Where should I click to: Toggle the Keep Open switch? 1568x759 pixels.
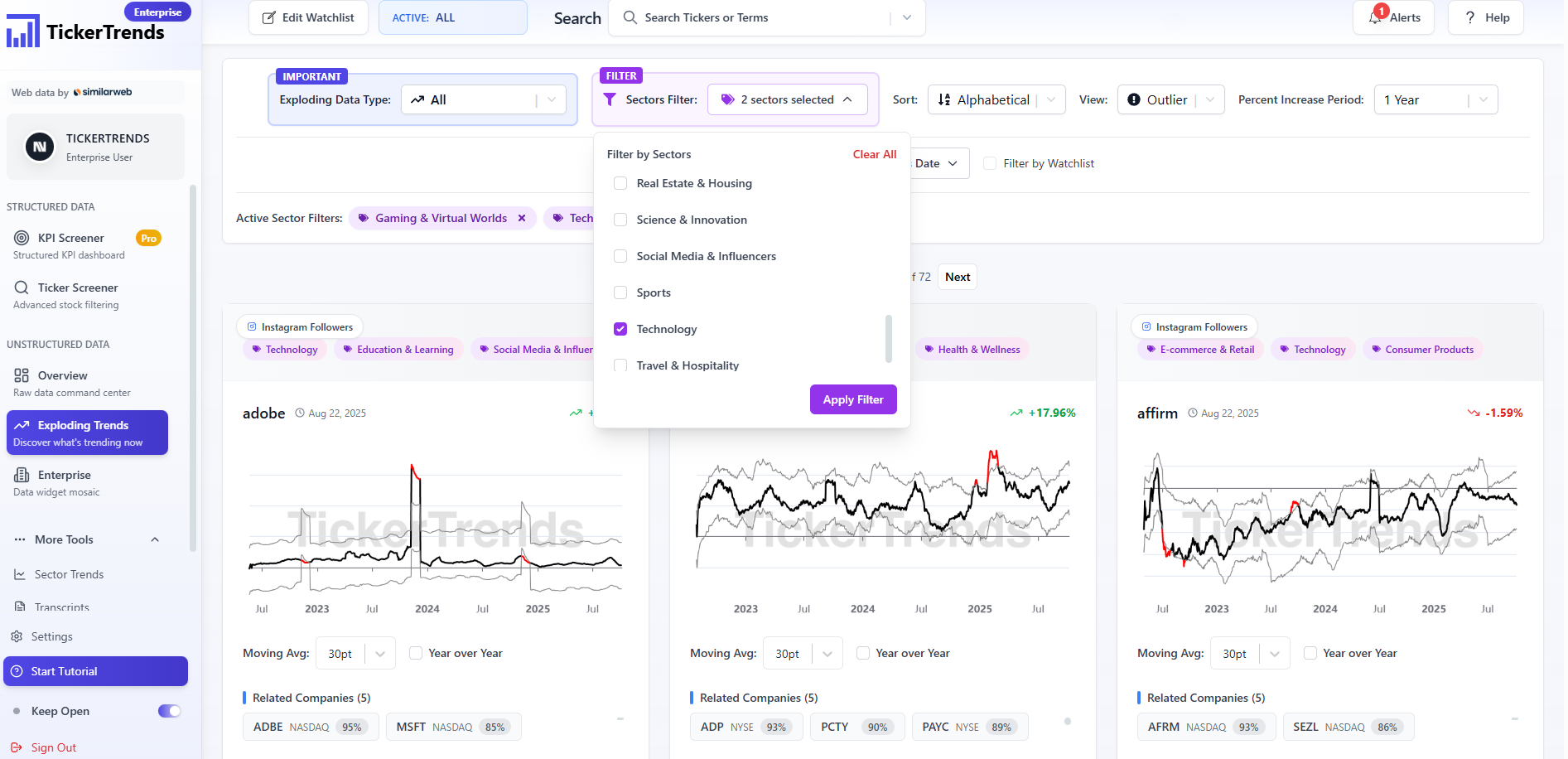pyautogui.click(x=169, y=711)
